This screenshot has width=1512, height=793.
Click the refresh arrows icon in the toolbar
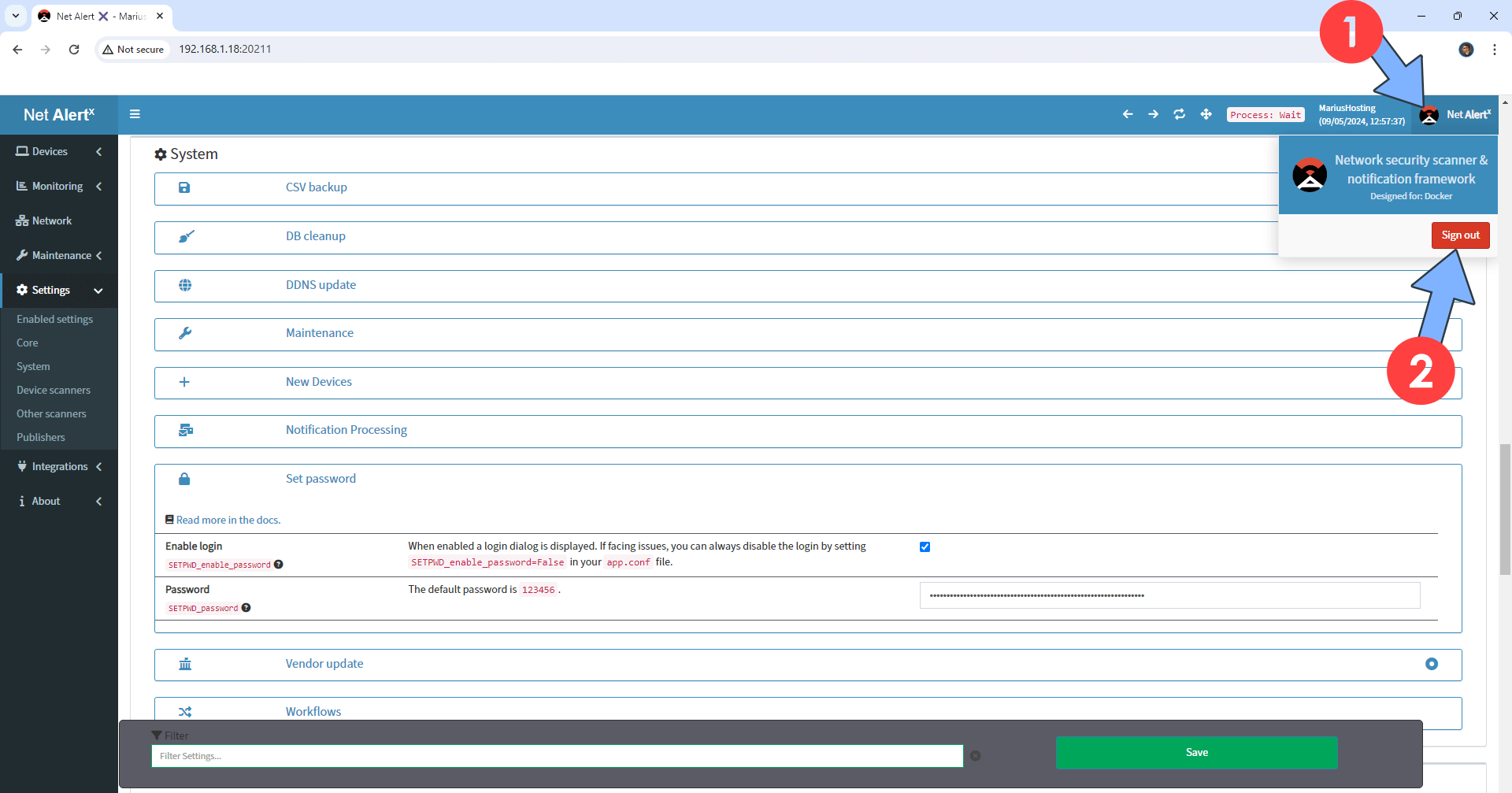point(1179,114)
